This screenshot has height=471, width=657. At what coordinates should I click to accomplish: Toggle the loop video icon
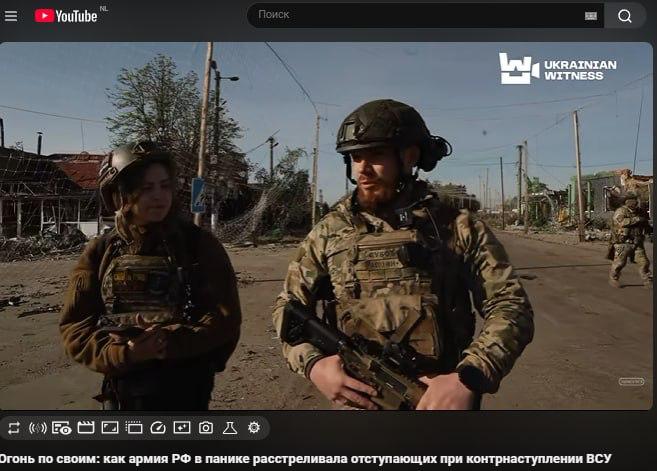point(14,428)
